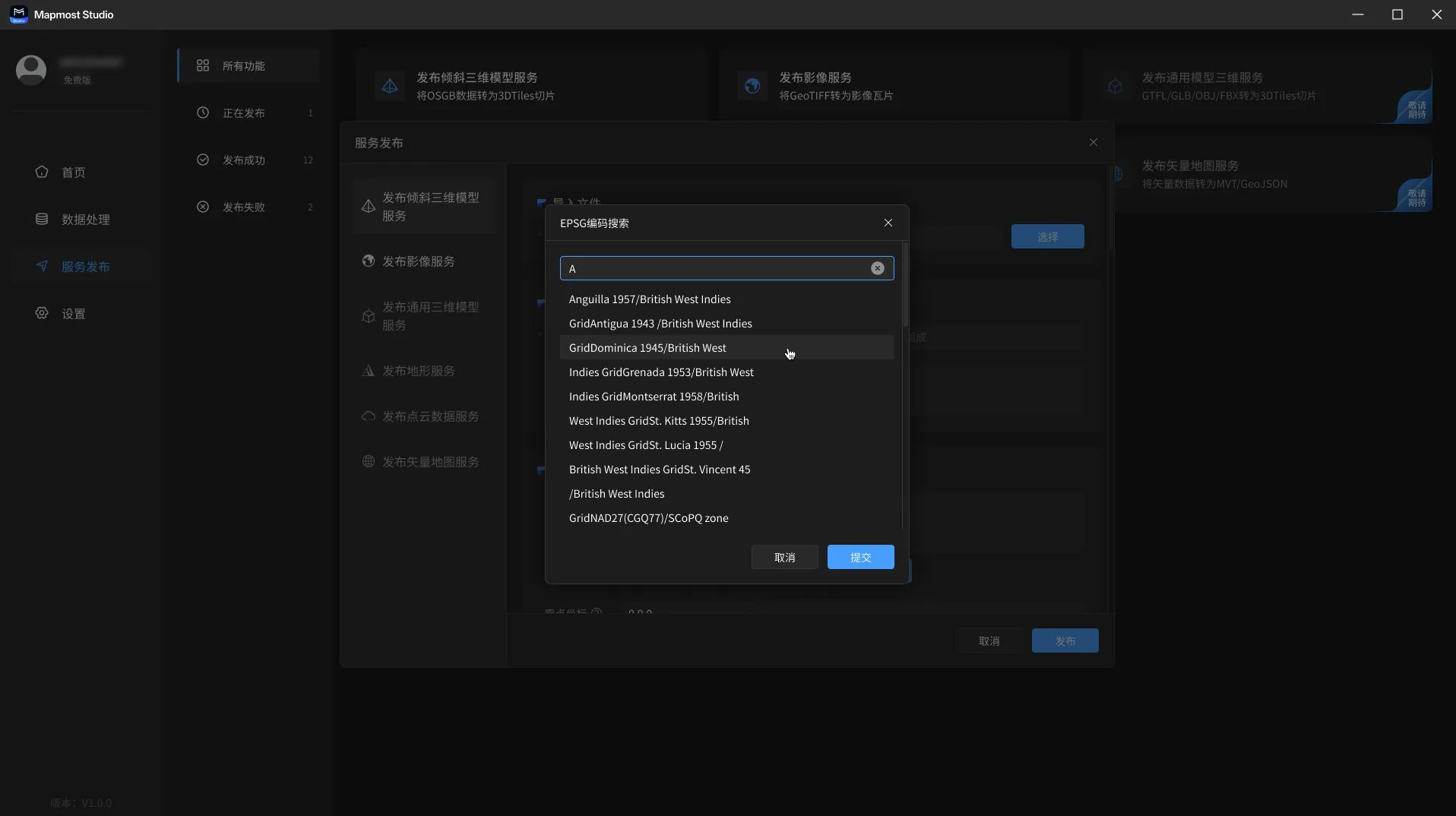The image size is (1456, 816).
Task: Click the 发布成功 check icon
Action: (203, 160)
